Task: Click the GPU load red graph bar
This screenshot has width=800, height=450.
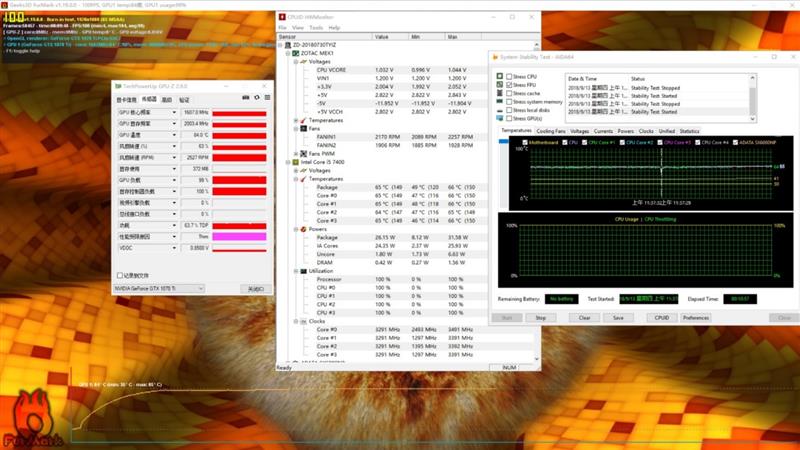Action: click(x=239, y=180)
